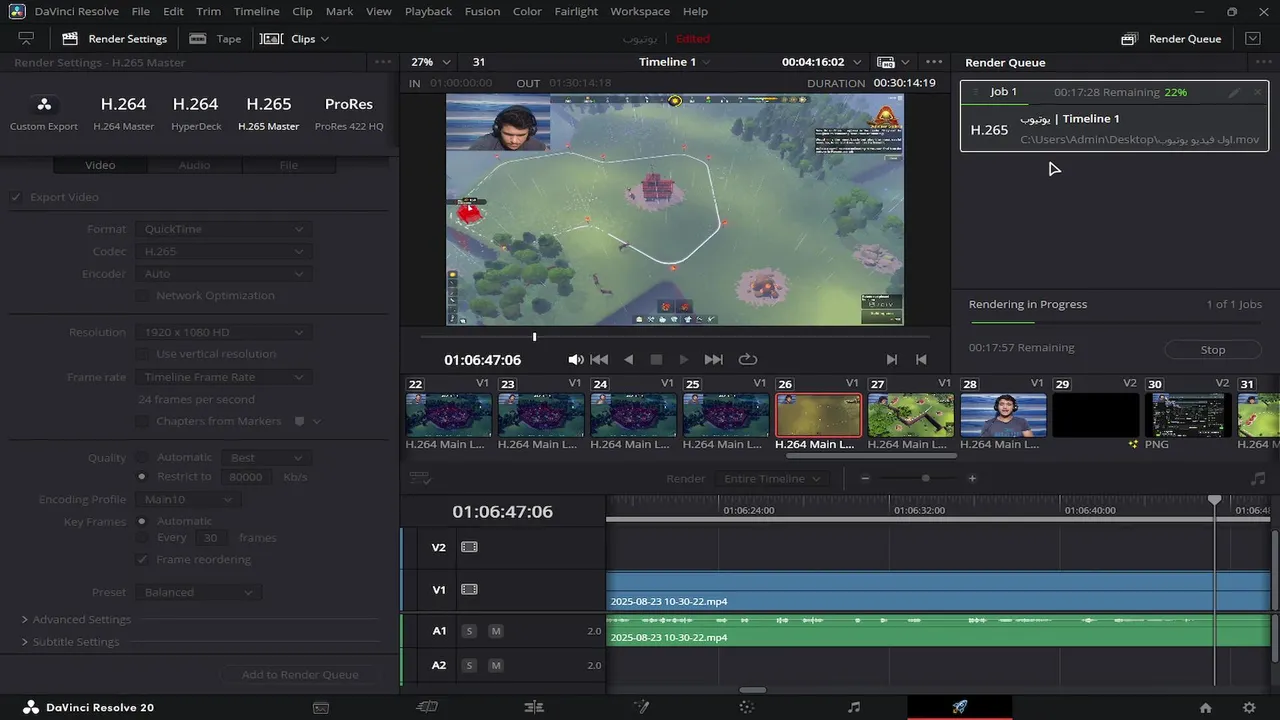1280x720 pixels.
Task: Play reverse in the viewer
Action: click(628, 360)
